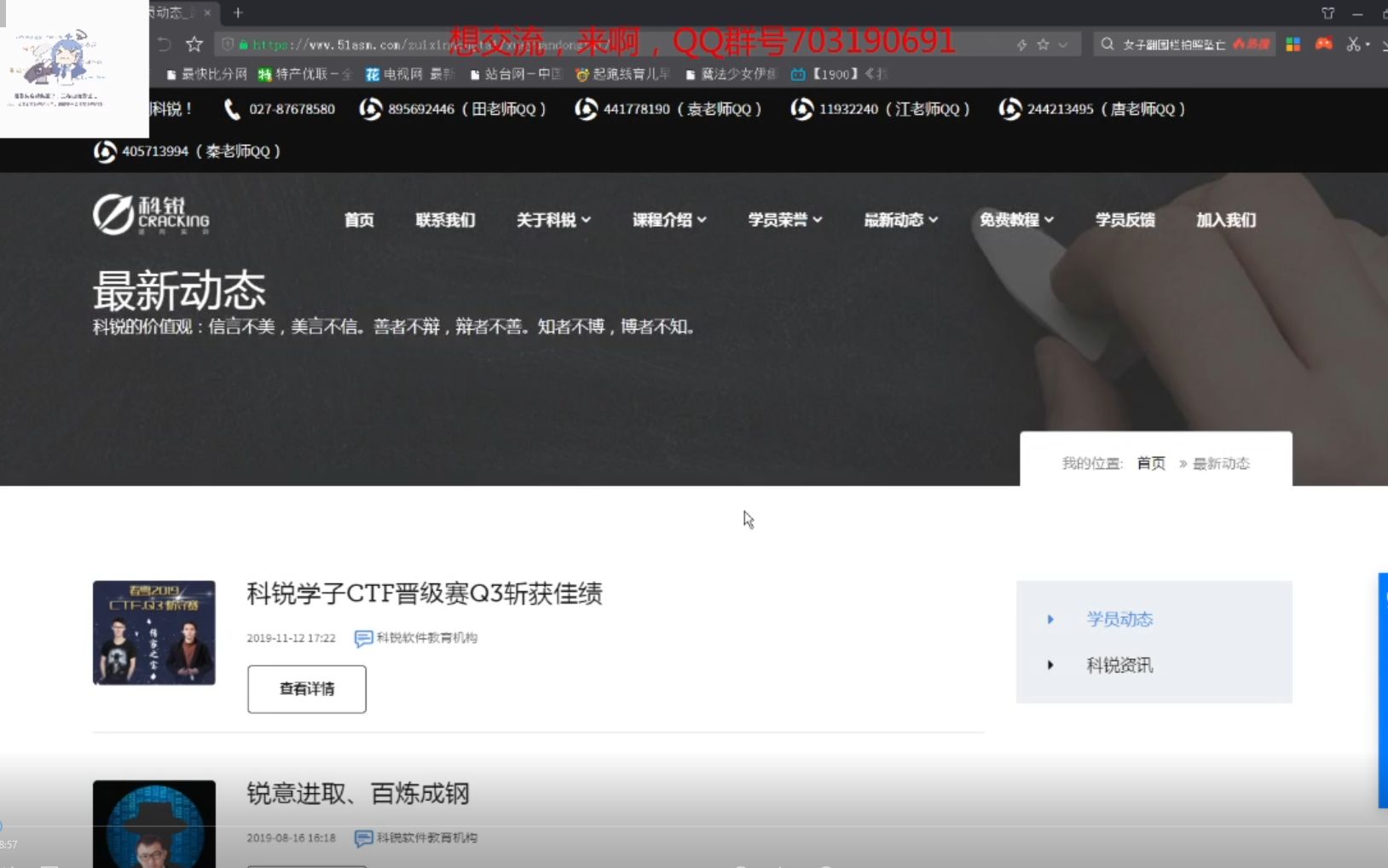Screen dimensions: 1388x868
Task: Click 首页 breadcrumb link
Action: 1151,463
